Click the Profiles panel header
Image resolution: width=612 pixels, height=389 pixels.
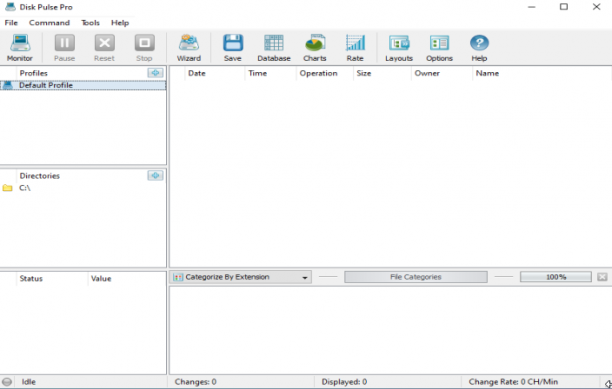click(x=34, y=73)
